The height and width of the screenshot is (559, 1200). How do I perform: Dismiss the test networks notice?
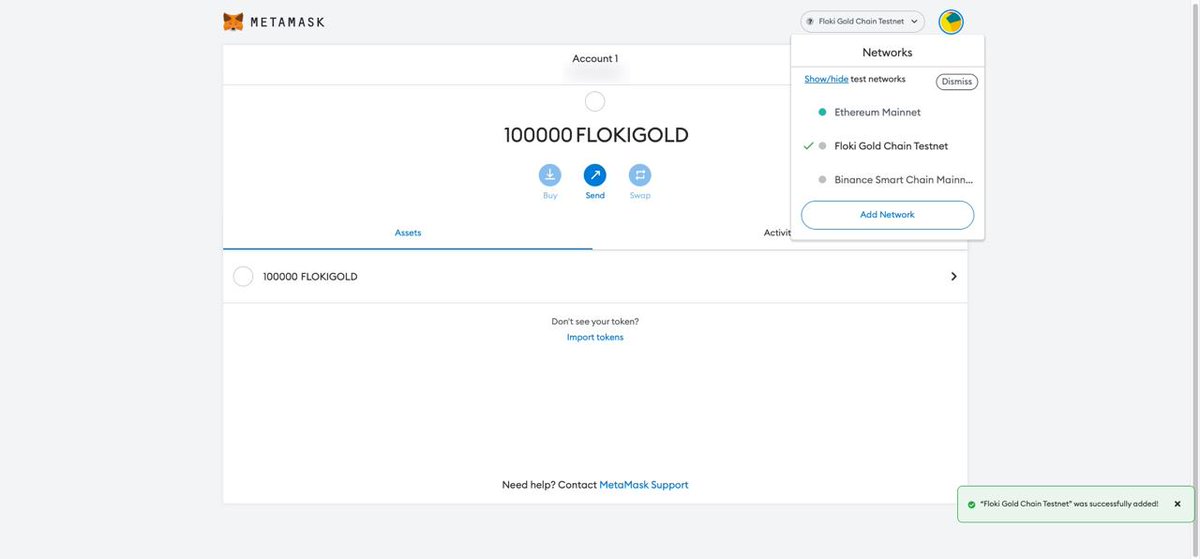(x=957, y=82)
